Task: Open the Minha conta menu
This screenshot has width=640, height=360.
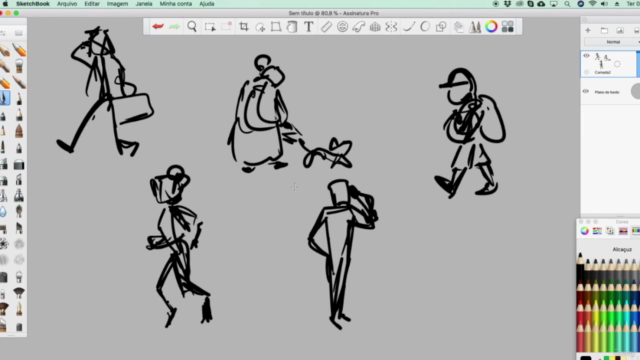Action: click(176, 4)
